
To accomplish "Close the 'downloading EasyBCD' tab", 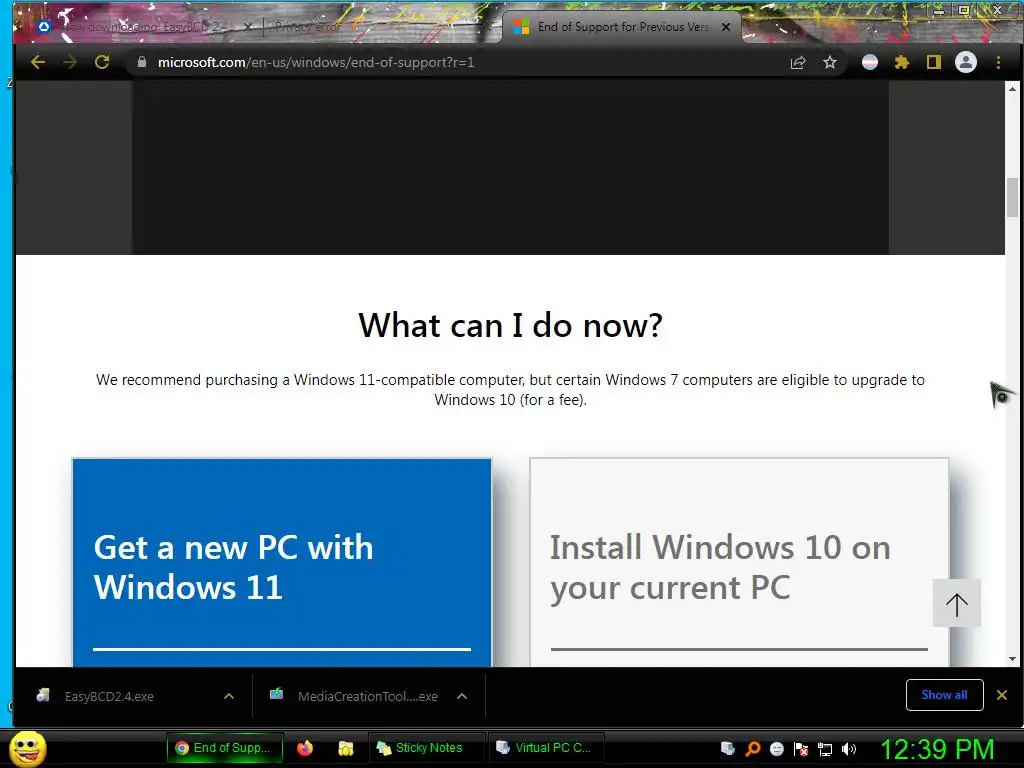I will pos(248,27).
